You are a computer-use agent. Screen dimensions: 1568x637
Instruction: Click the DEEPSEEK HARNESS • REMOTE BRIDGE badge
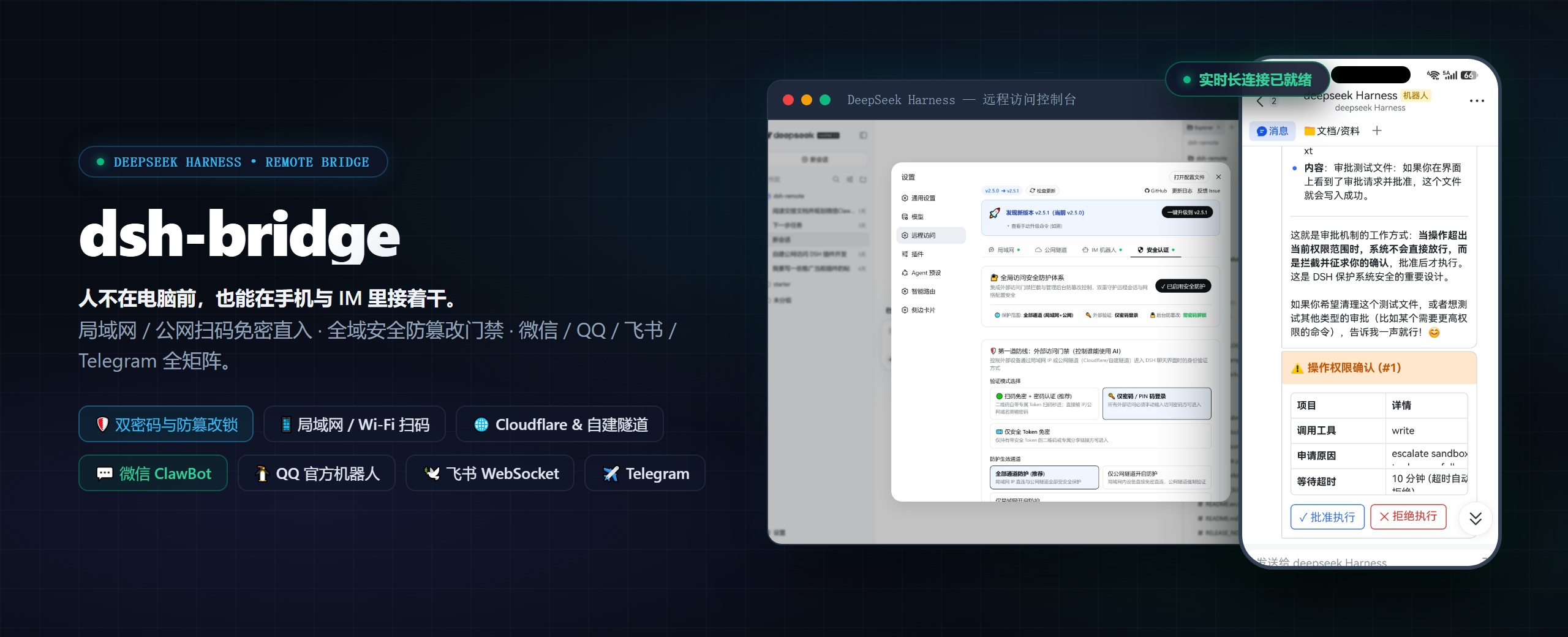pyautogui.click(x=233, y=162)
